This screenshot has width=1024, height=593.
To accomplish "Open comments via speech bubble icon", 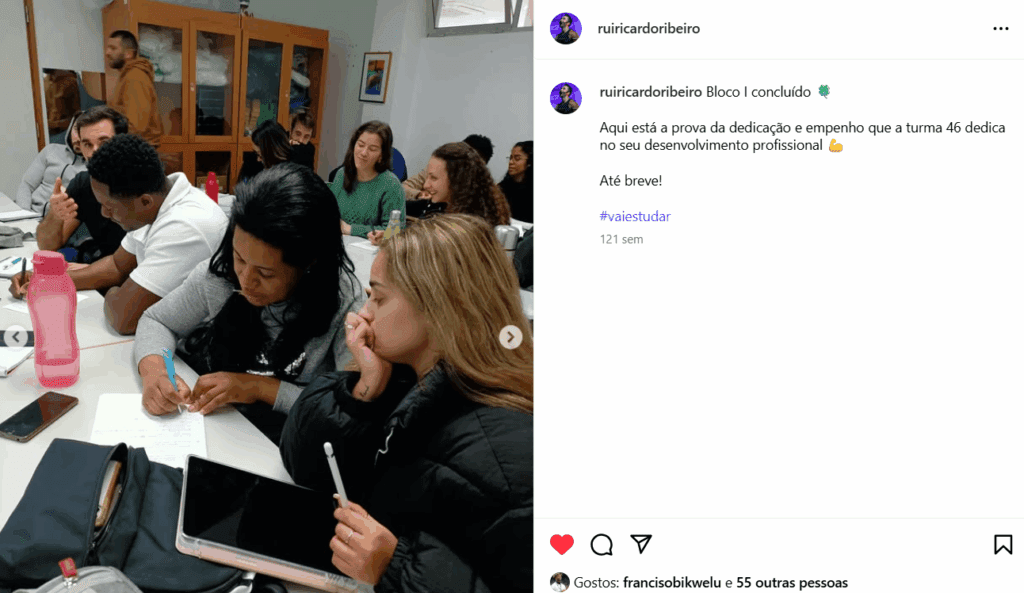I will pos(601,544).
